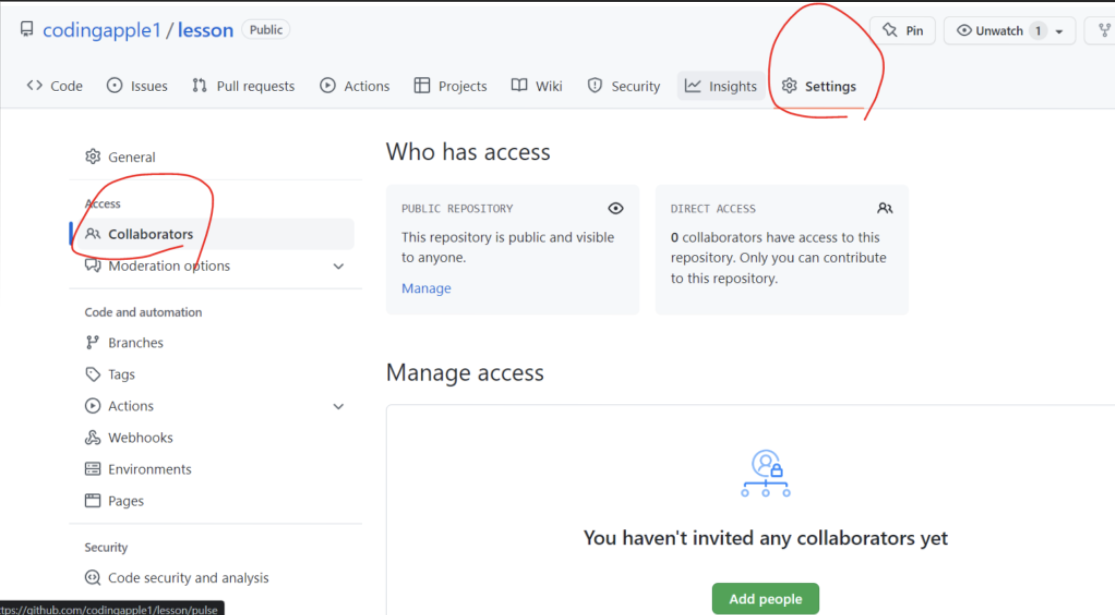Switch to the Pull requests tab

(x=243, y=86)
